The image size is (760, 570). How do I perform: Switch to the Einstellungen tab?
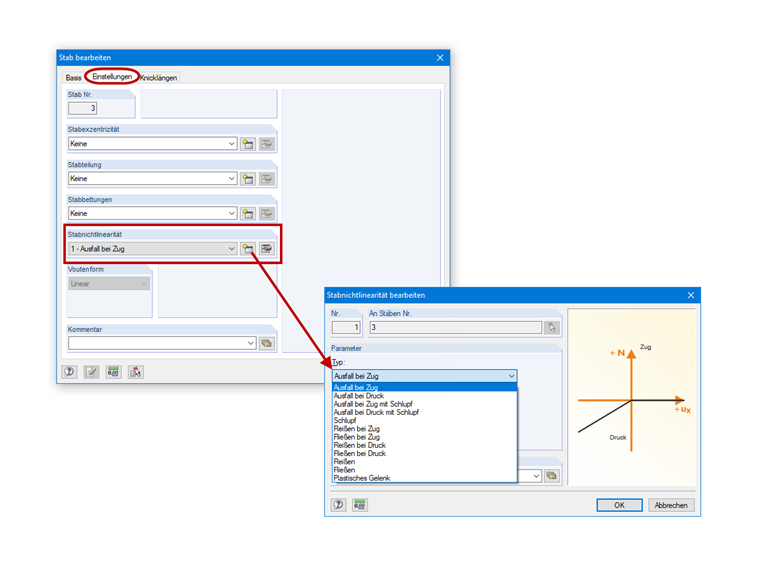click(112, 77)
